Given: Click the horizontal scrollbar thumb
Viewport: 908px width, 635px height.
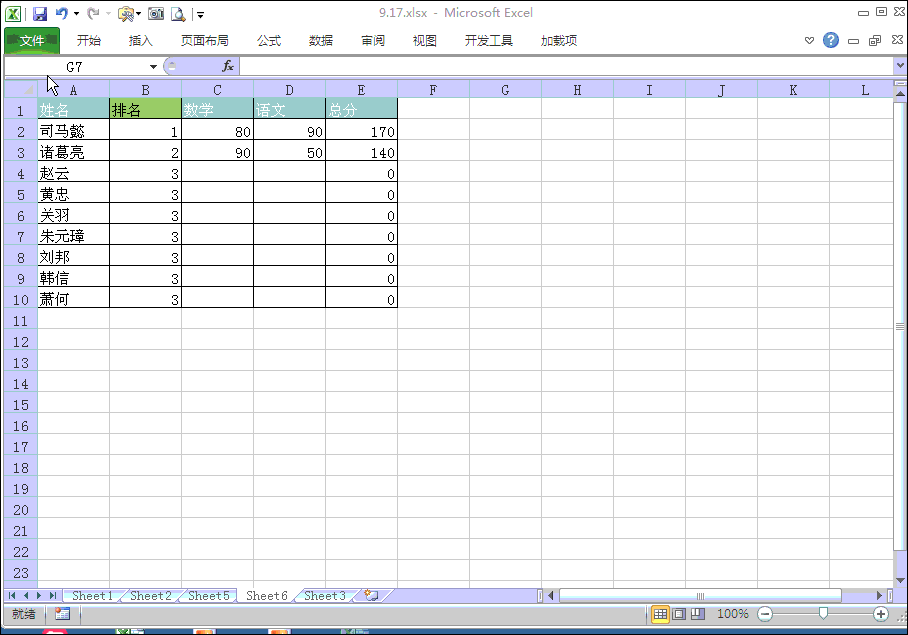Looking at the screenshot, I should (700, 595).
